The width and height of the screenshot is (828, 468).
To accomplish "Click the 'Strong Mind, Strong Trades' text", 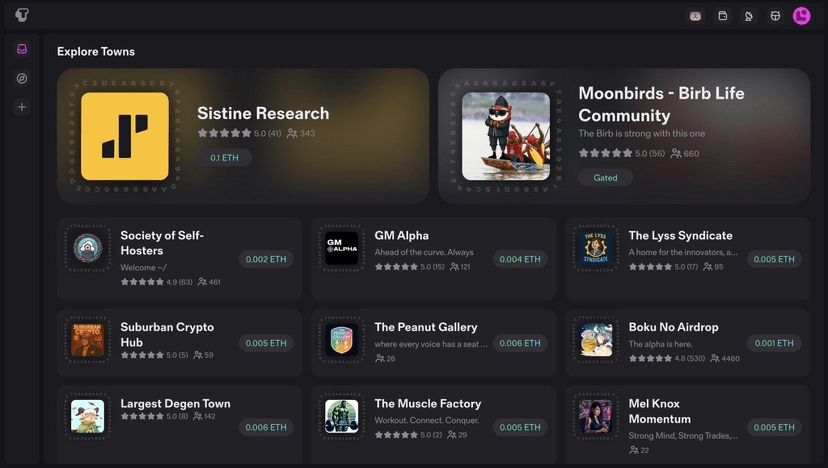I will coord(683,435).
